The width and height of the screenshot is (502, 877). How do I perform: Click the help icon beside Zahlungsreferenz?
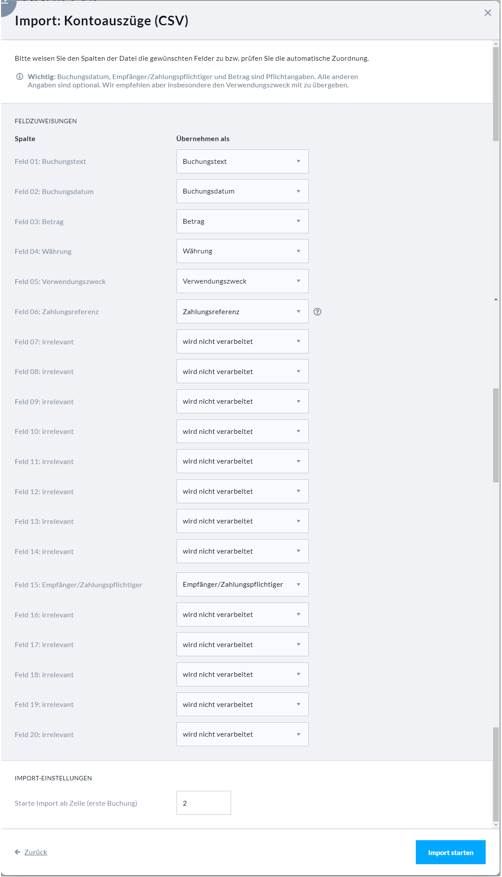(x=318, y=312)
